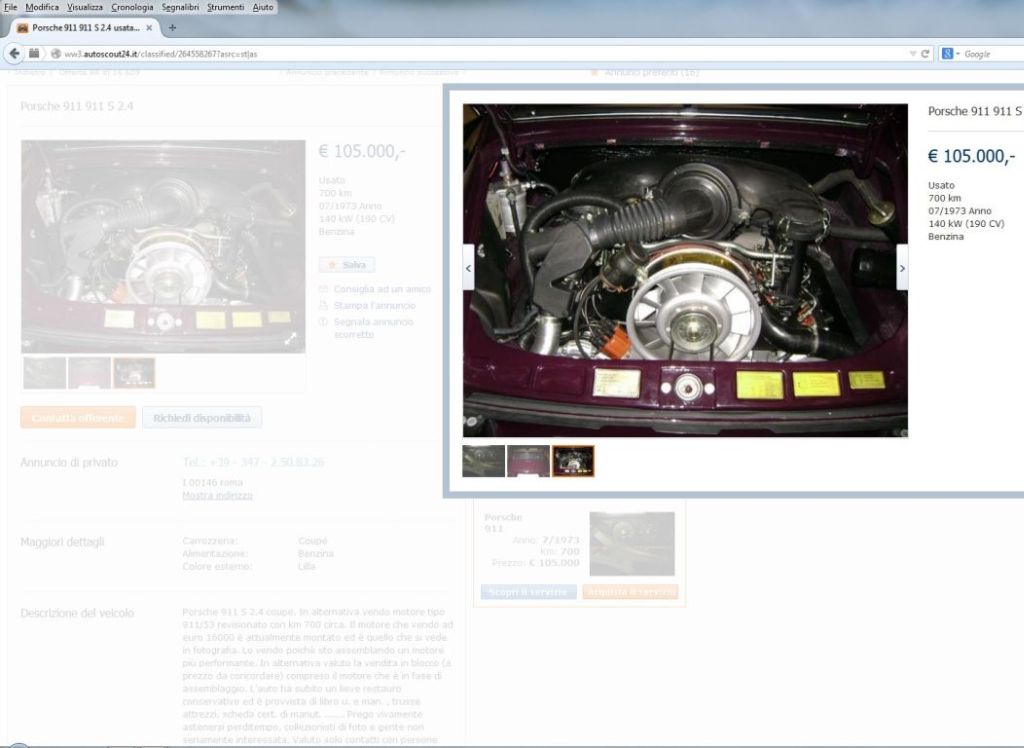The height and width of the screenshot is (748, 1024).
Task: Click the Mostra indirizzo link
Action: pos(217,495)
